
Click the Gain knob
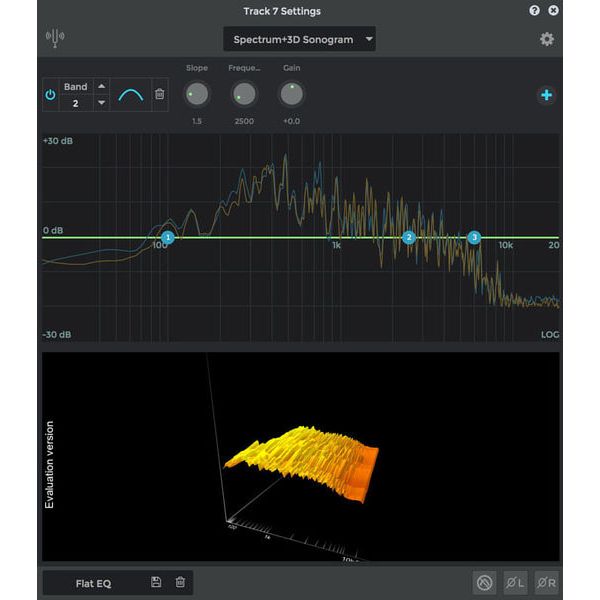292,94
